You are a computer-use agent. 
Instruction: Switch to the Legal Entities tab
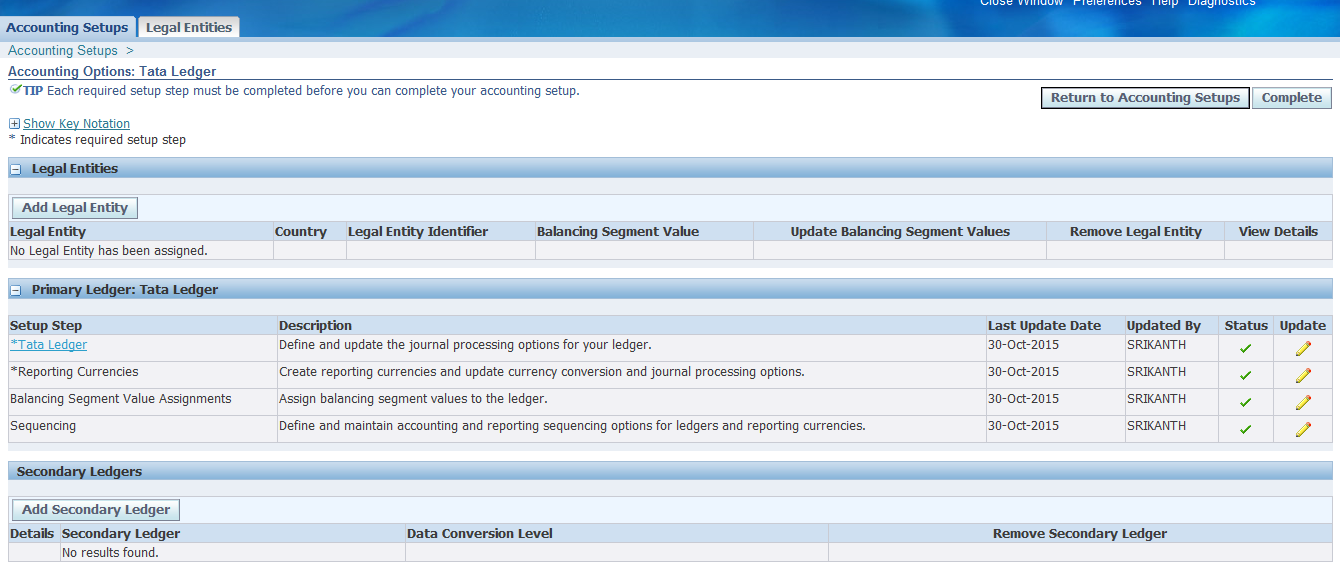189,27
